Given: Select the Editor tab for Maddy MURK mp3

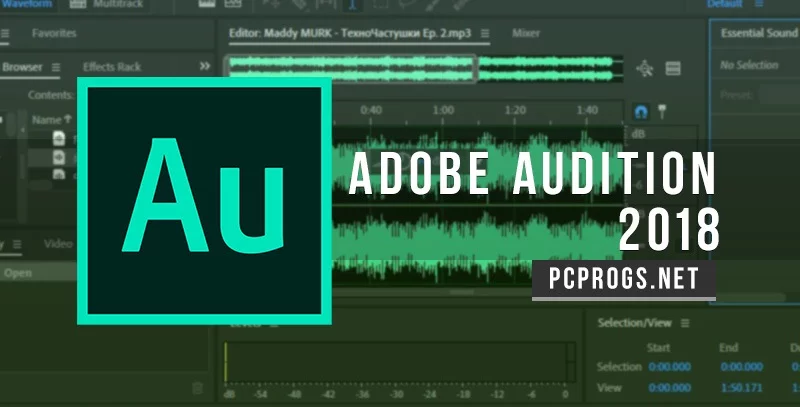Looking at the screenshot, I should click(x=349, y=33).
